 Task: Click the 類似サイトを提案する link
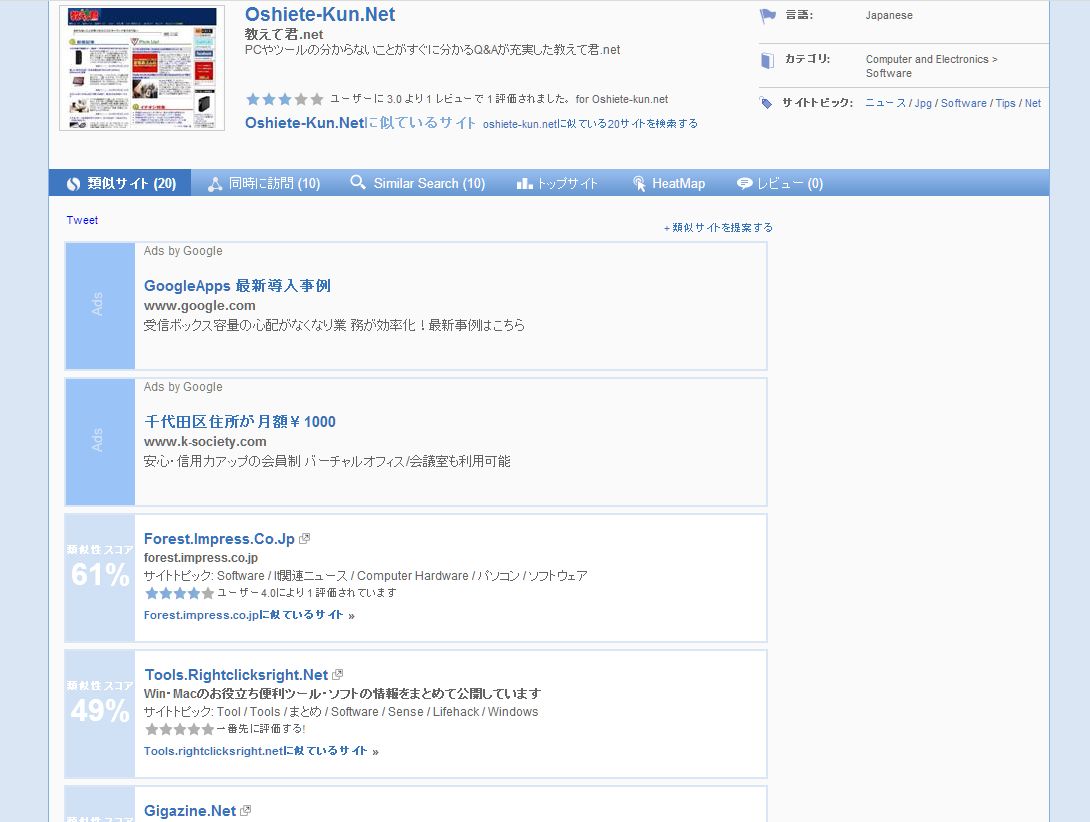tap(718, 227)
